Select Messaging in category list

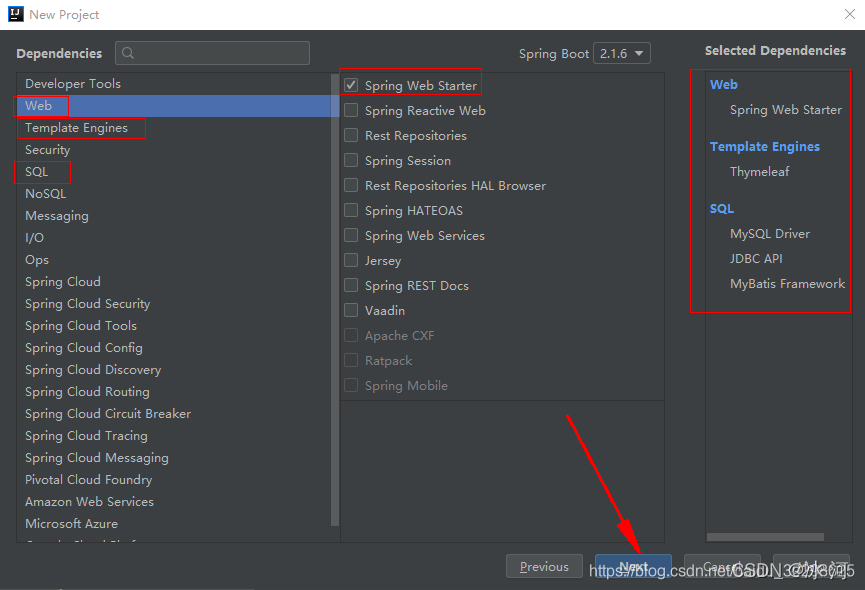(174, 216)
